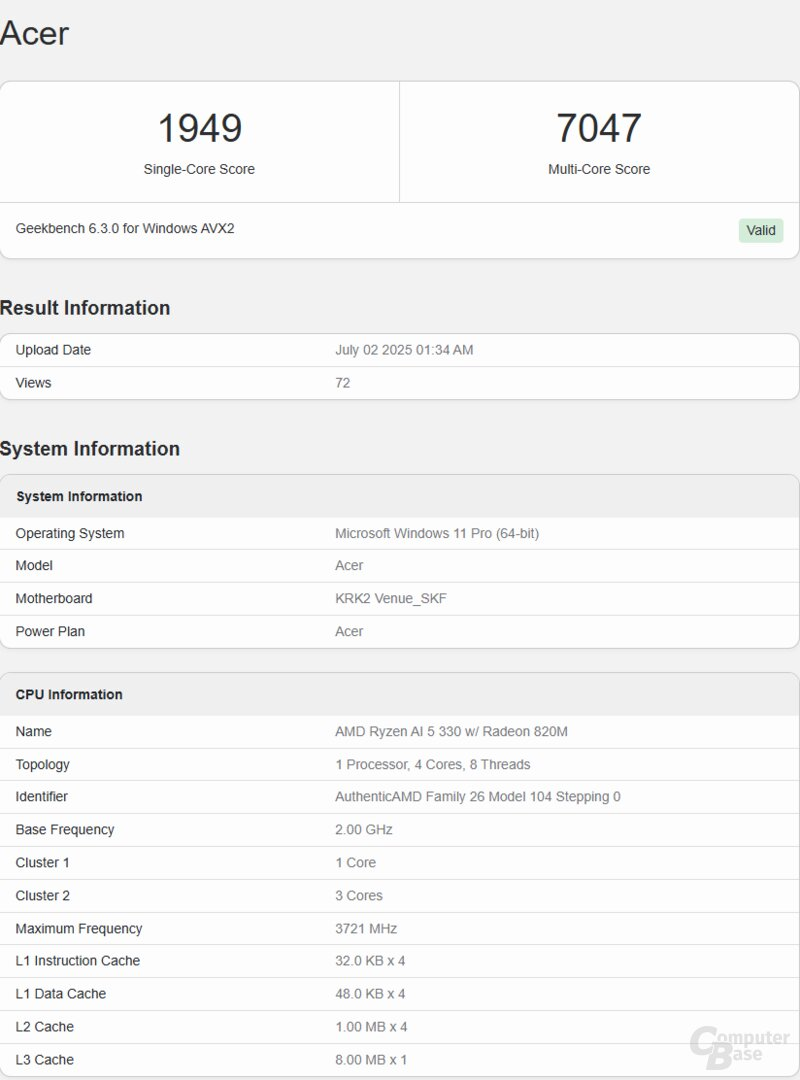Click the Result Information heading

(x=85, y=308)
